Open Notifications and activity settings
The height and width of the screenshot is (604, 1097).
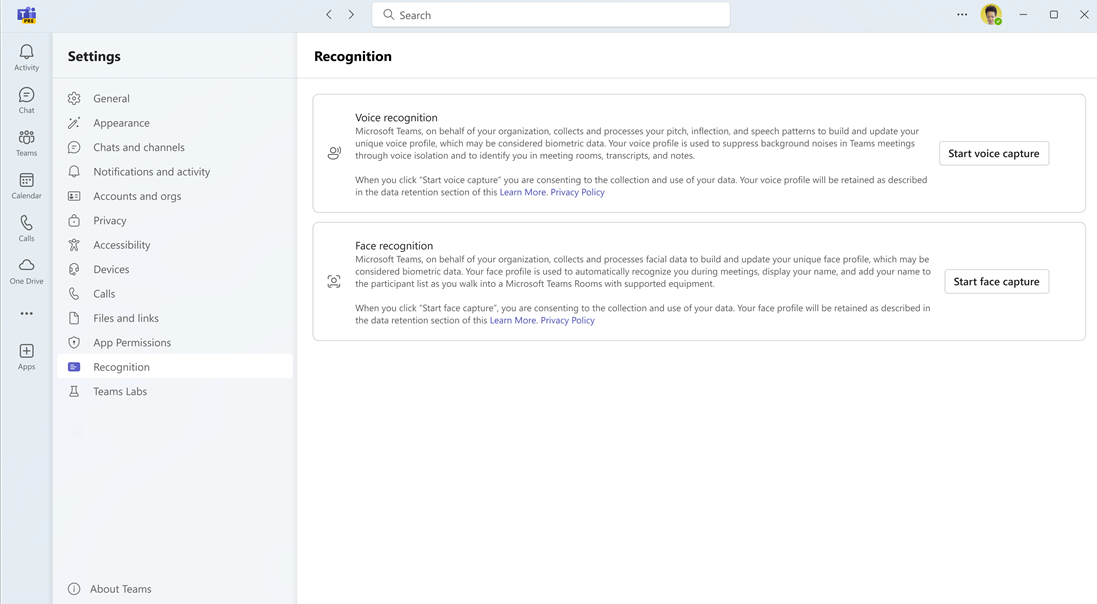pyautogui.click(x=175, y=172)
